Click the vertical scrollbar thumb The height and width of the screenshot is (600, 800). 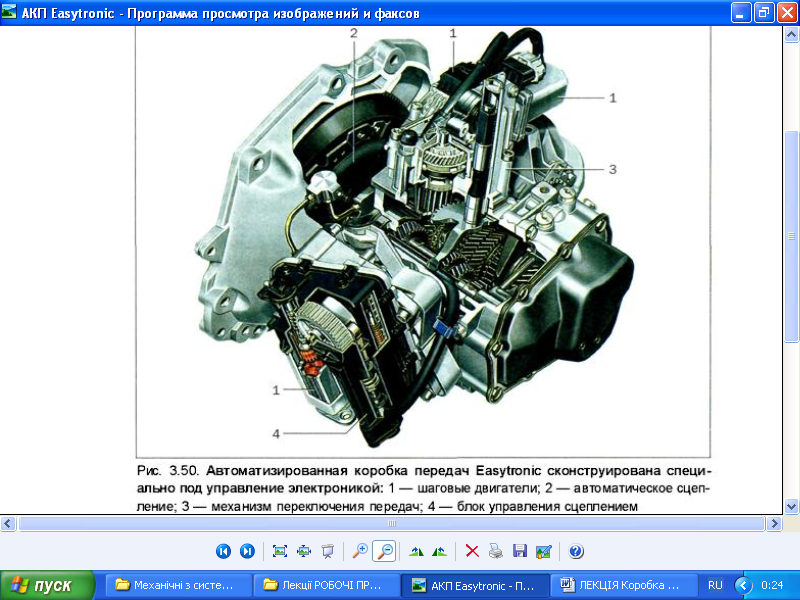click(791, 236)
